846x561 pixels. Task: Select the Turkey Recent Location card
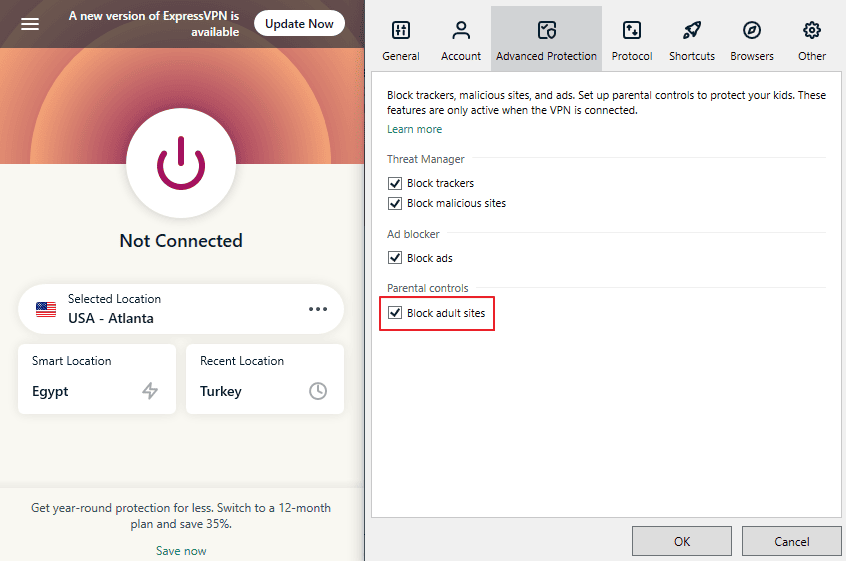[265, 379]
